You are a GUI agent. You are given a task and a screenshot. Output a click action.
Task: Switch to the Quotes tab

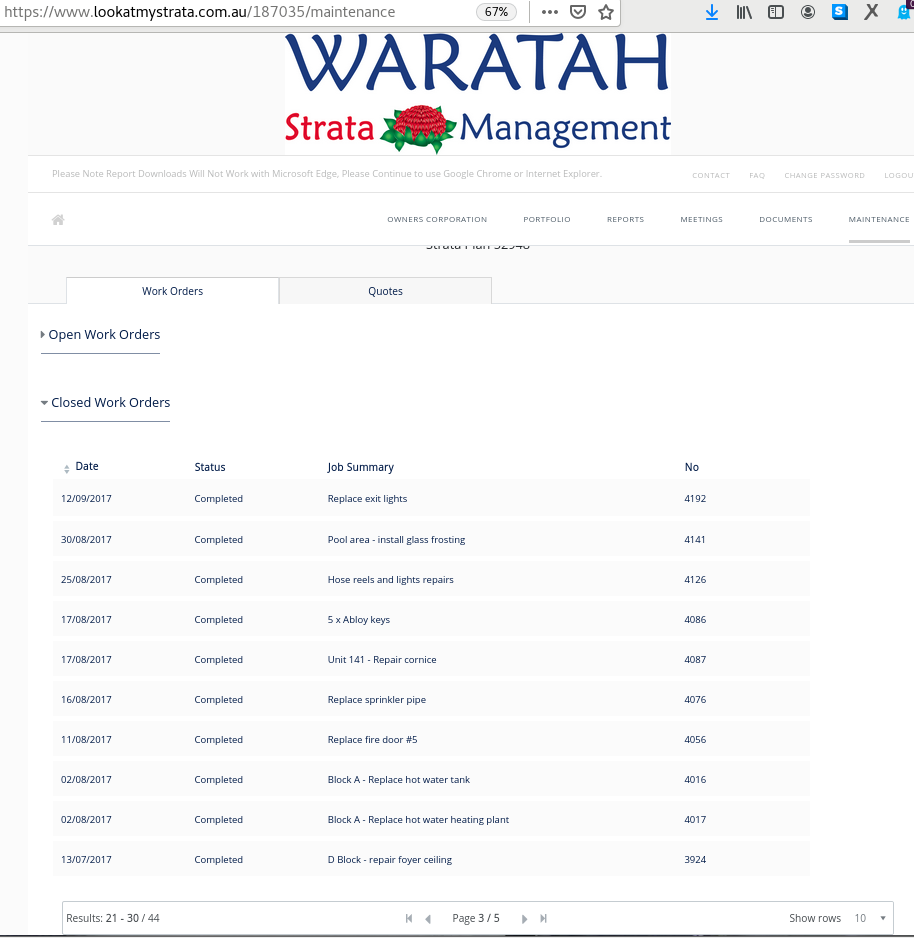click(x=385, y=291)
